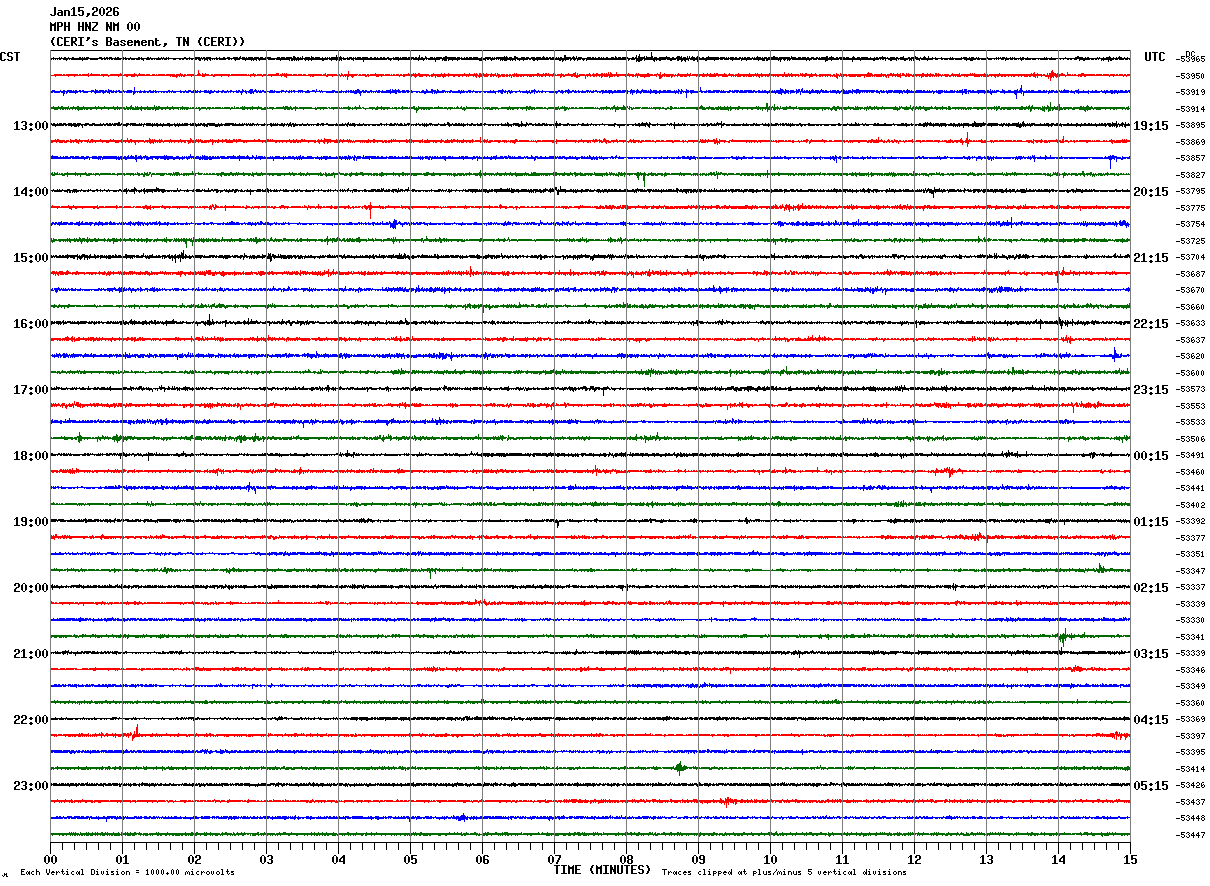Viewport: 1210px width, 886px height.
Task: Click the red spike on the 22:15 trace
Action: point(135,732)
